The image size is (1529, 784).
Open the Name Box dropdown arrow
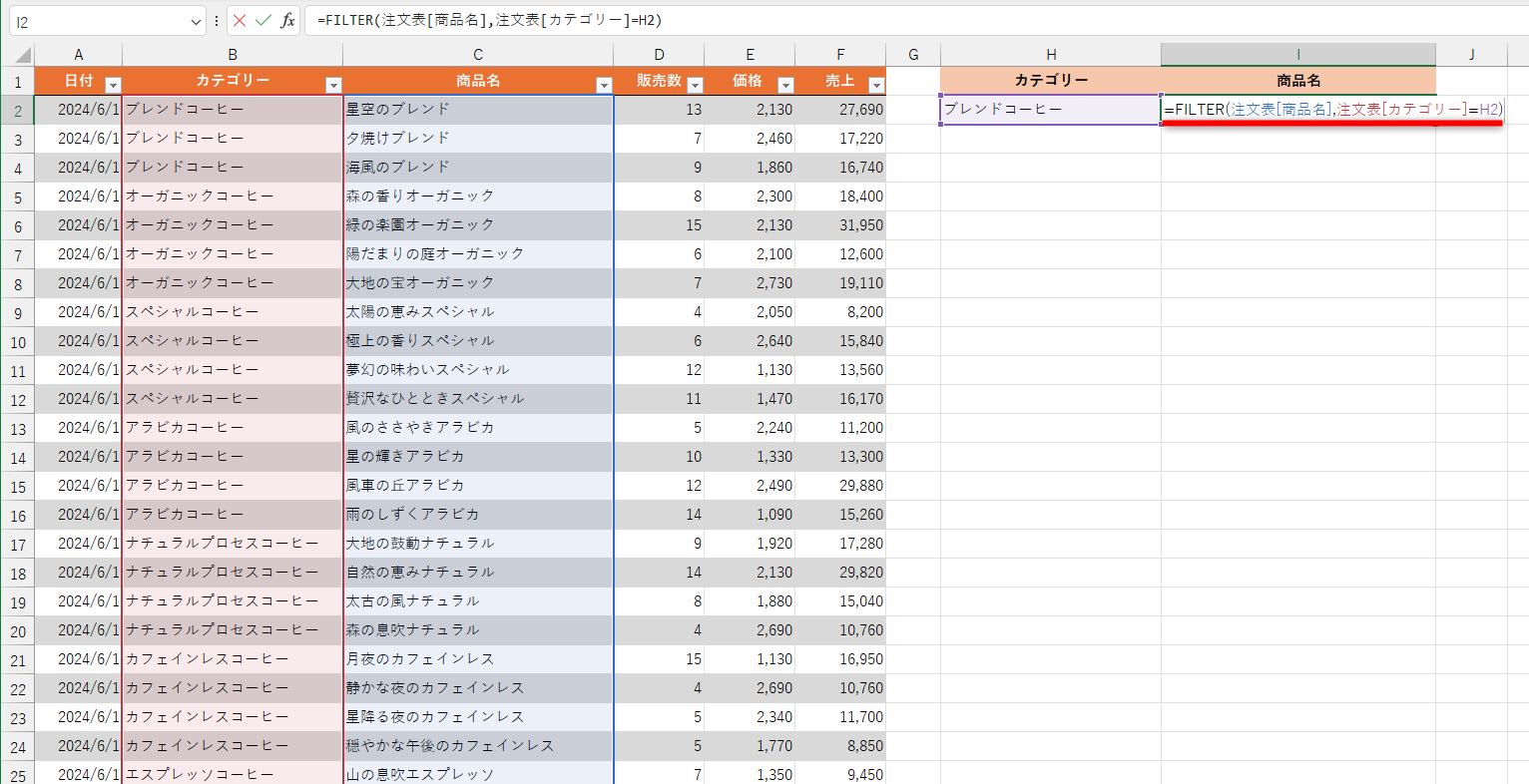point(196,21)
